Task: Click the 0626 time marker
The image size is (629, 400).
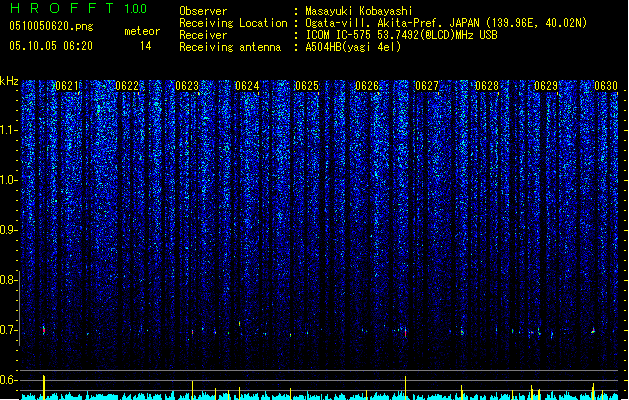Action: coord(367,86)
